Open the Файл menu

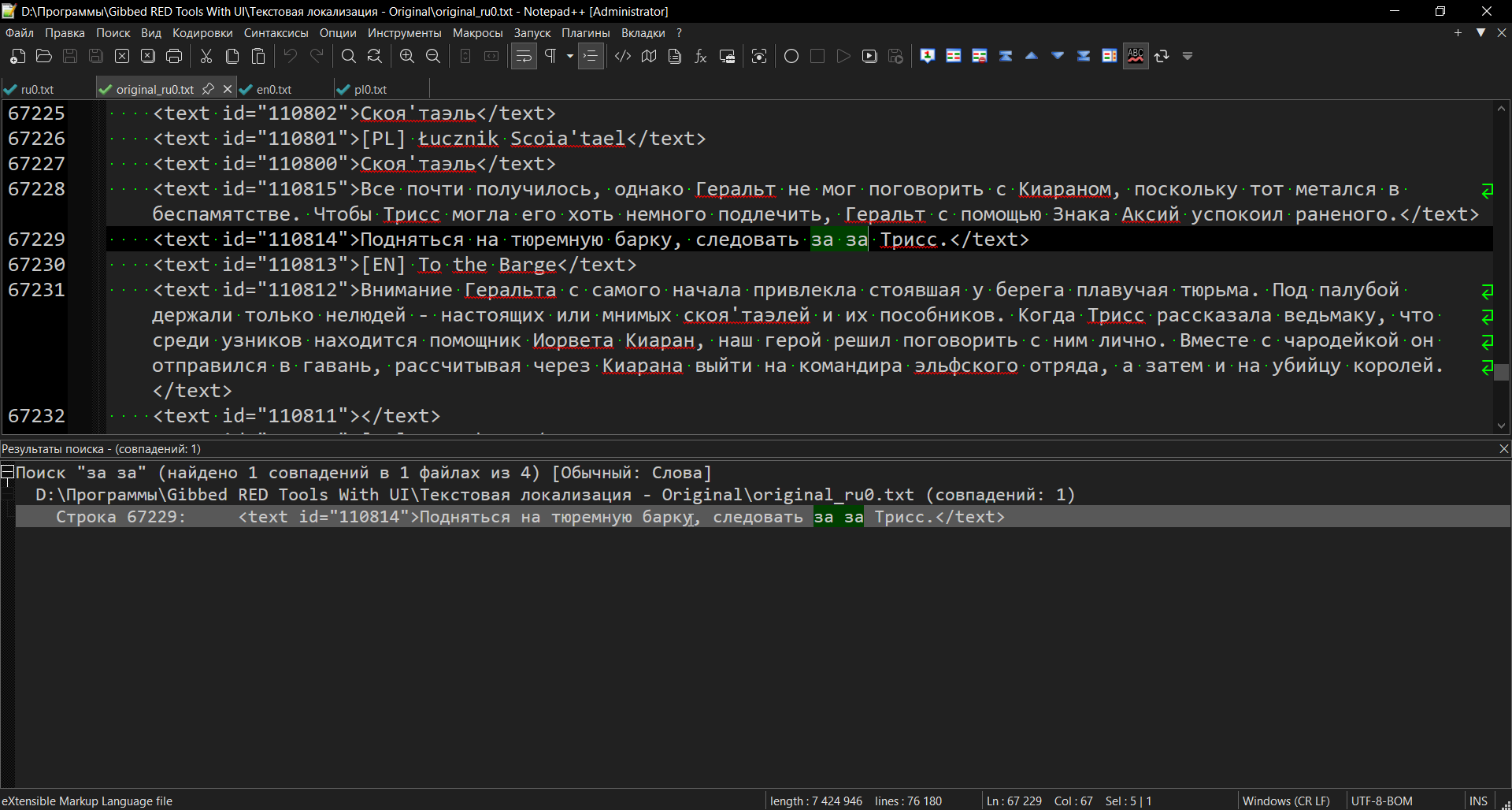[20, 33]
